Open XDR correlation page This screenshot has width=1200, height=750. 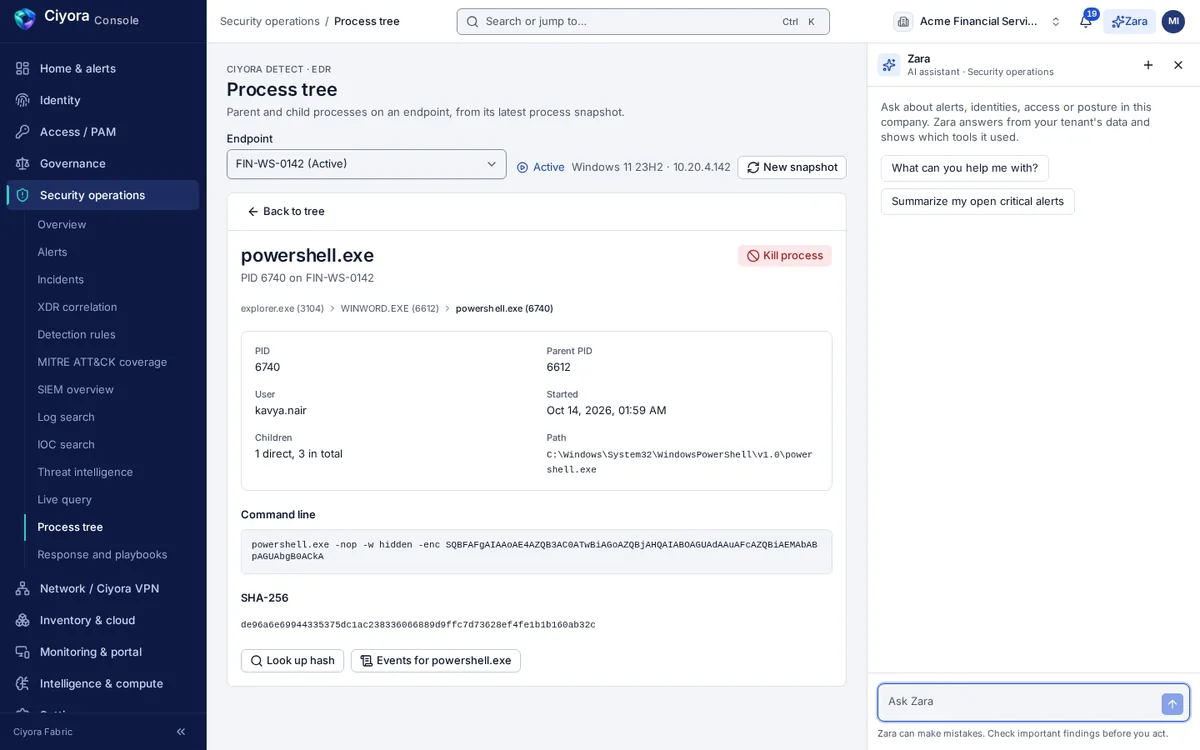tap(77, 307)
